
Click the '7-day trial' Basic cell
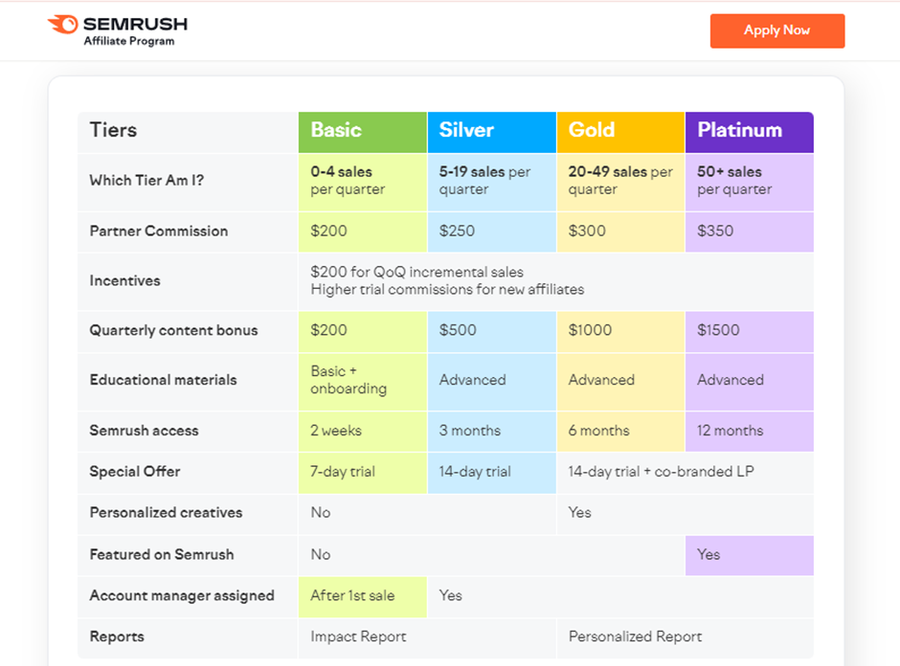click(x=363, y=473)
